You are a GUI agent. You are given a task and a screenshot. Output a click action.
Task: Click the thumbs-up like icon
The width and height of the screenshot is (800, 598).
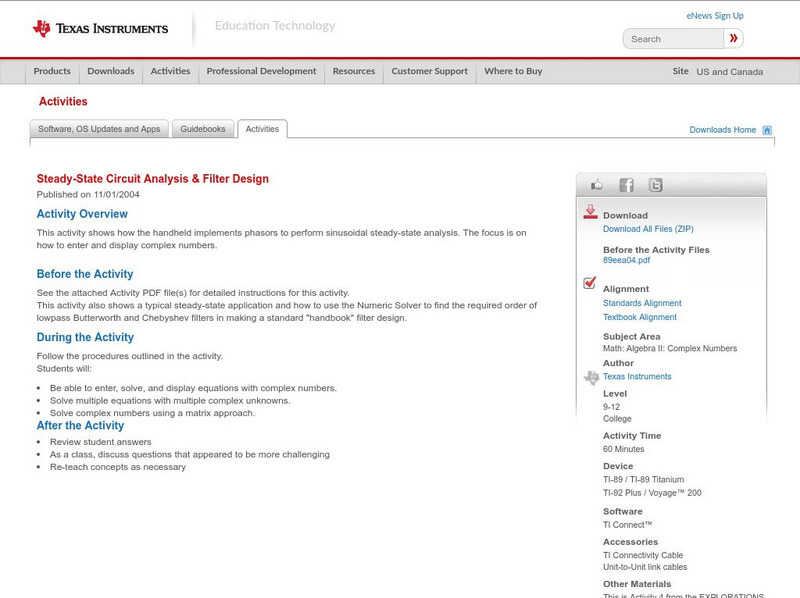point(596,185)
